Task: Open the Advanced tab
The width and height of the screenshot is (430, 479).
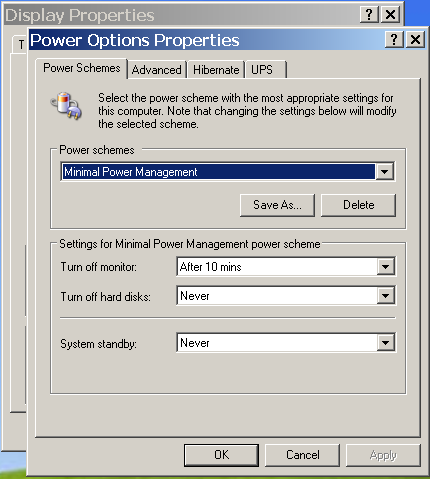Action: point(157,70)
